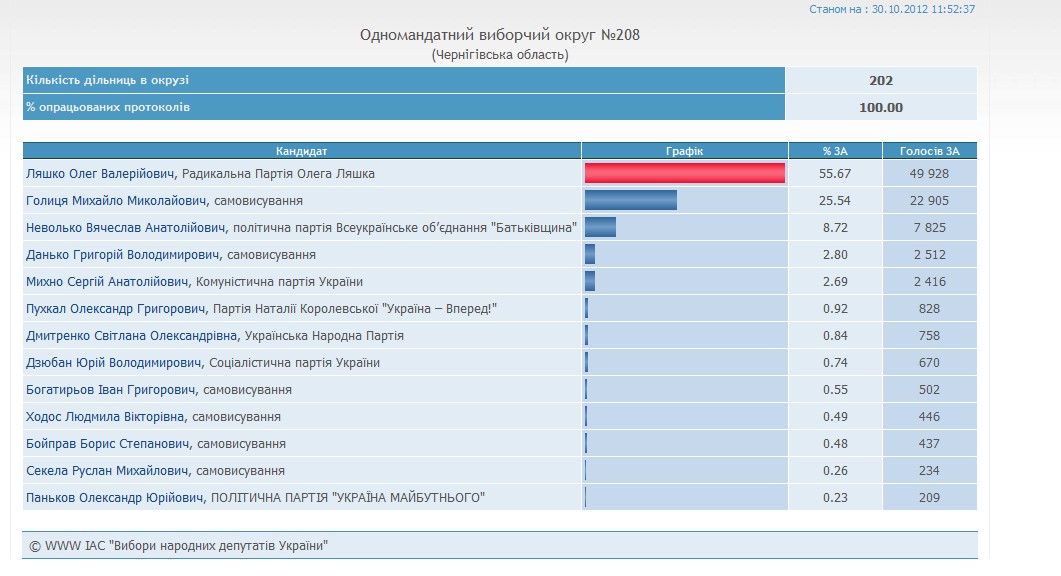Click Дзюбан Юрій Володимирович name
Viewport: 1061px width, 576px height.
pos(114,363)
